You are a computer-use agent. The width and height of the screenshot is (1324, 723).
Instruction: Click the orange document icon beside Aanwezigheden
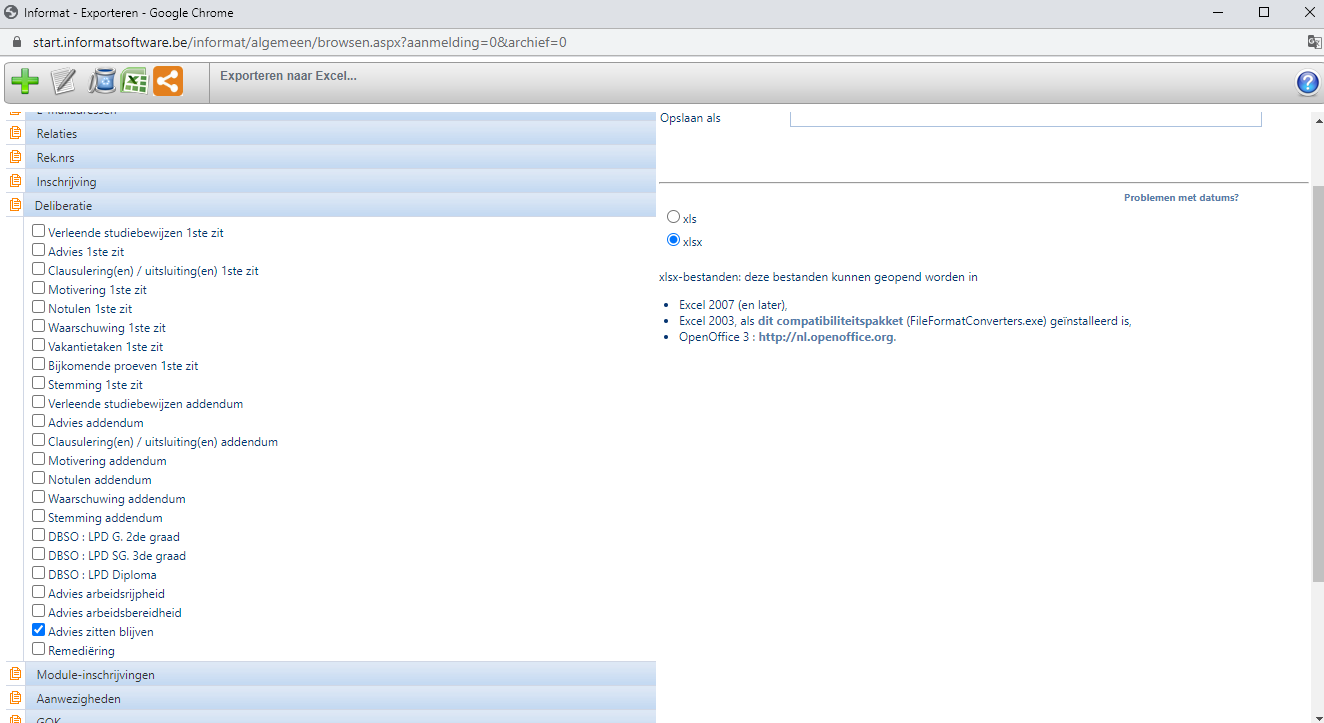(x=15, y=698)
